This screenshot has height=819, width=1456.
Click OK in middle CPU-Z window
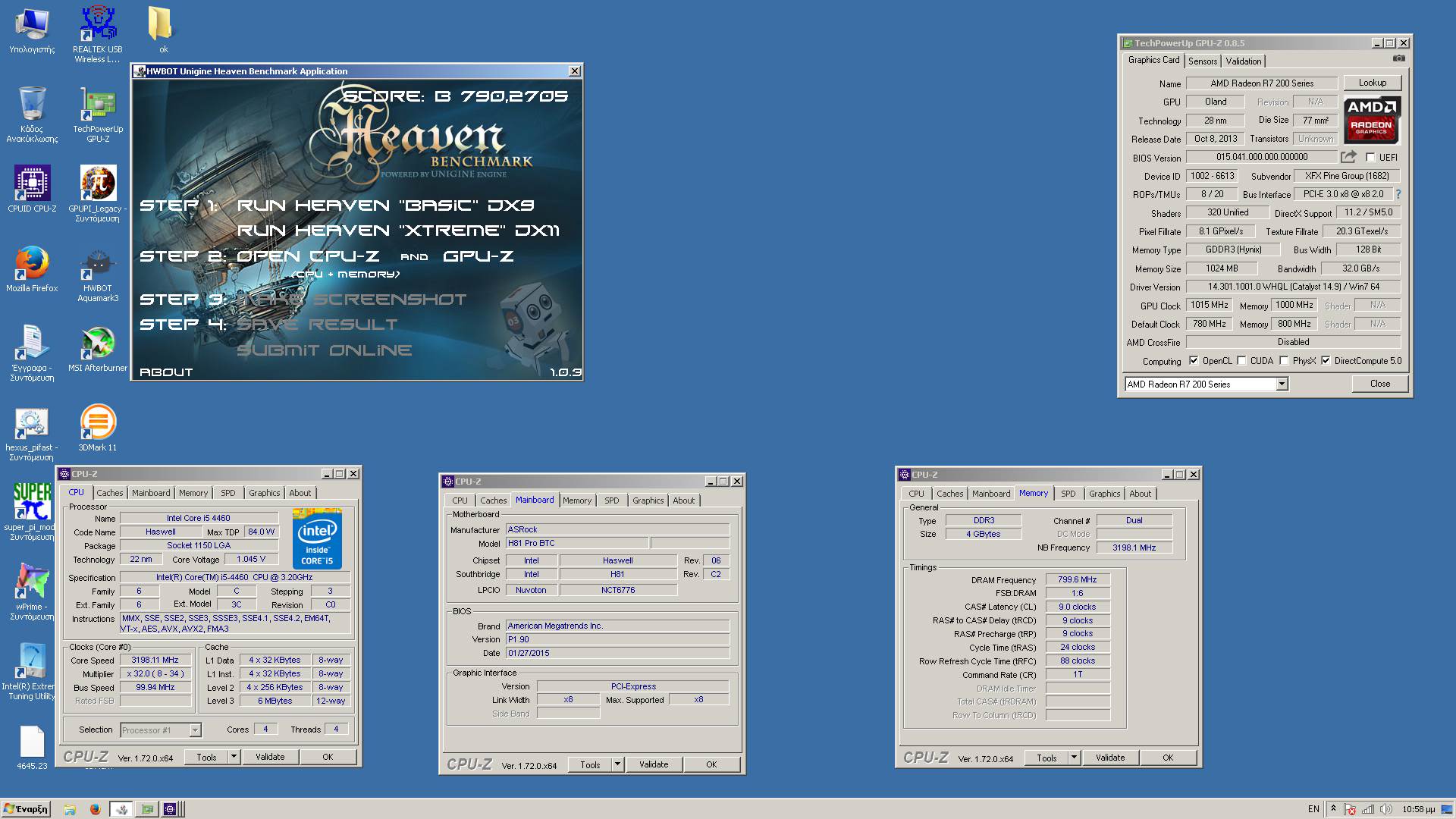[x=711, y=764]
